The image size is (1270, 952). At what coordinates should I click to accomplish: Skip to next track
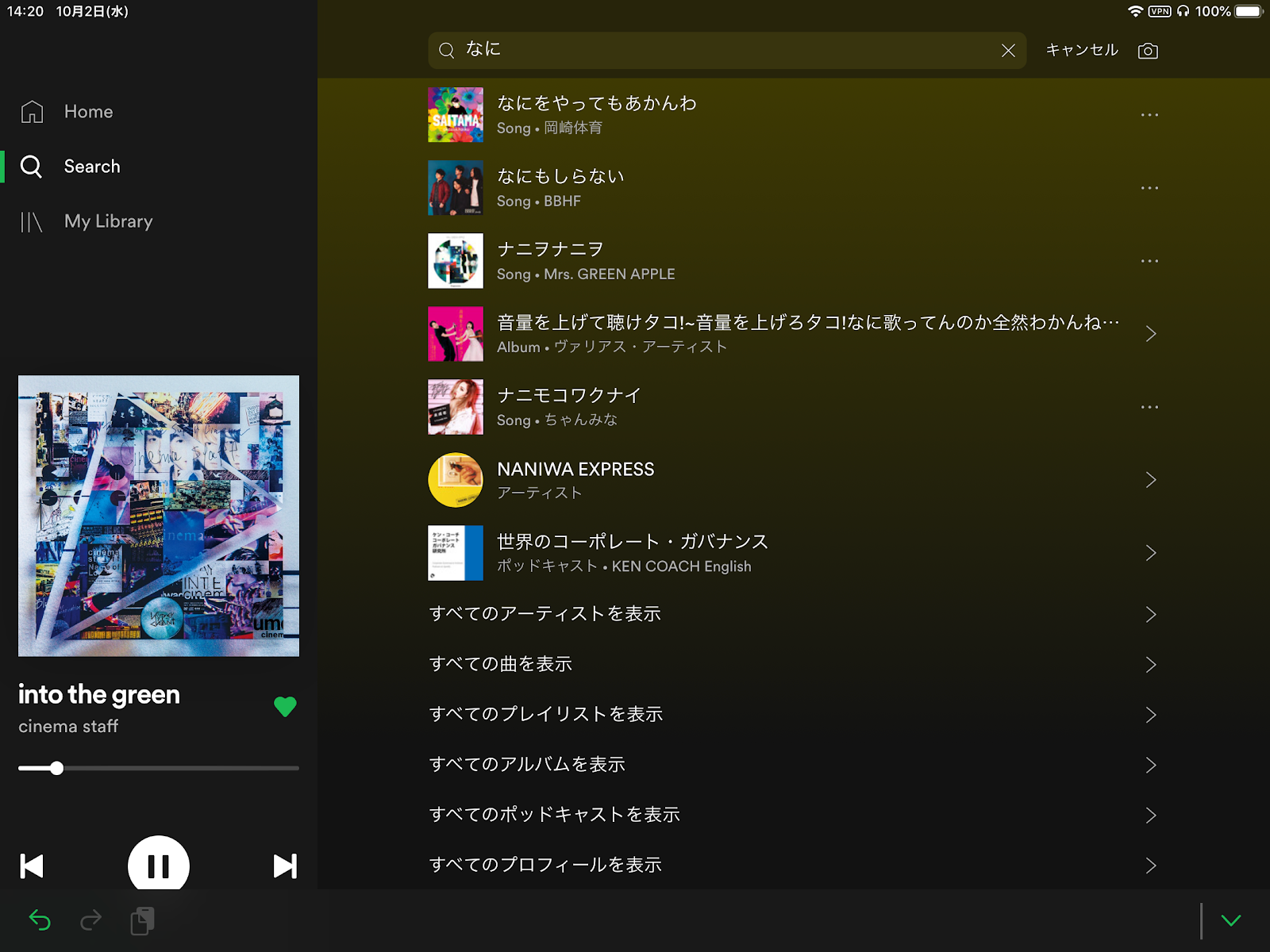click(285, 866)
